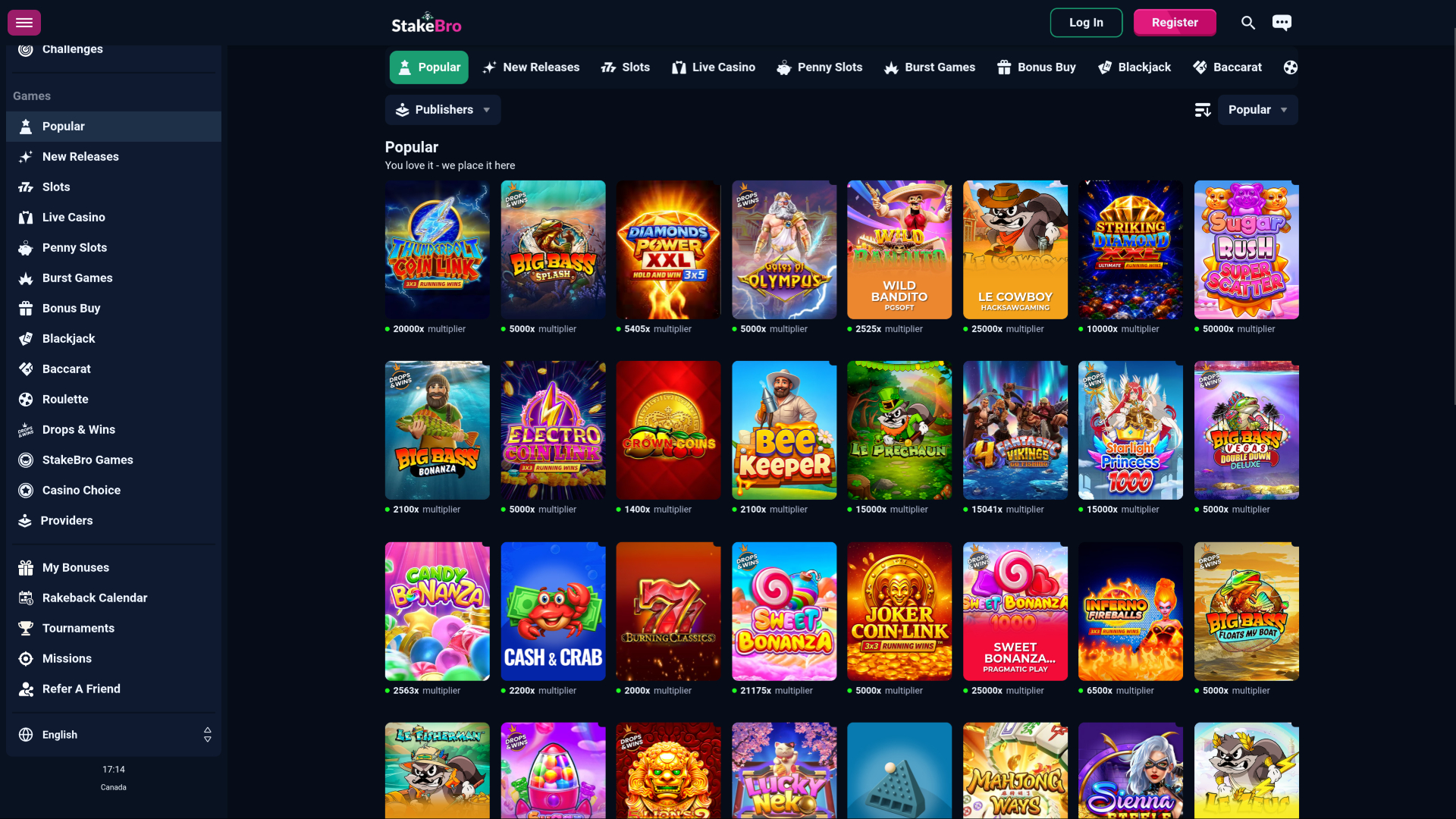Viewport: 1456px width, 819px height.
Task: Open the Starlight Princess 1000 thumbnail
Action: 1131,430
